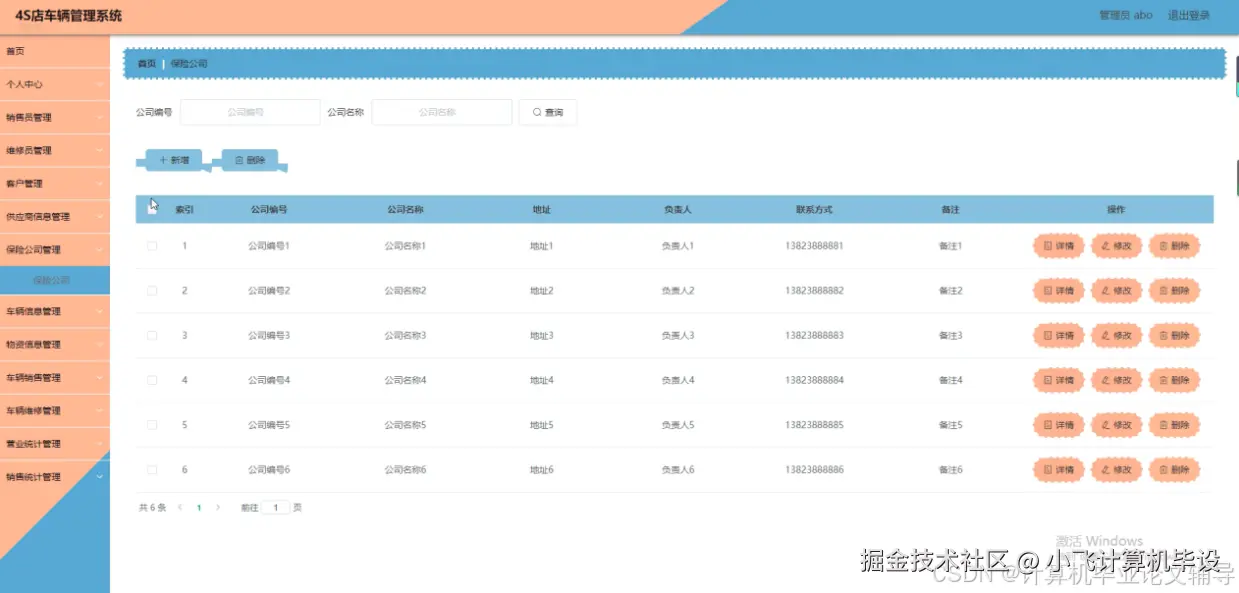Click the 修改 icon on 公司编号5 row
The image size is (1239, 593).
tap(1115, 424)
